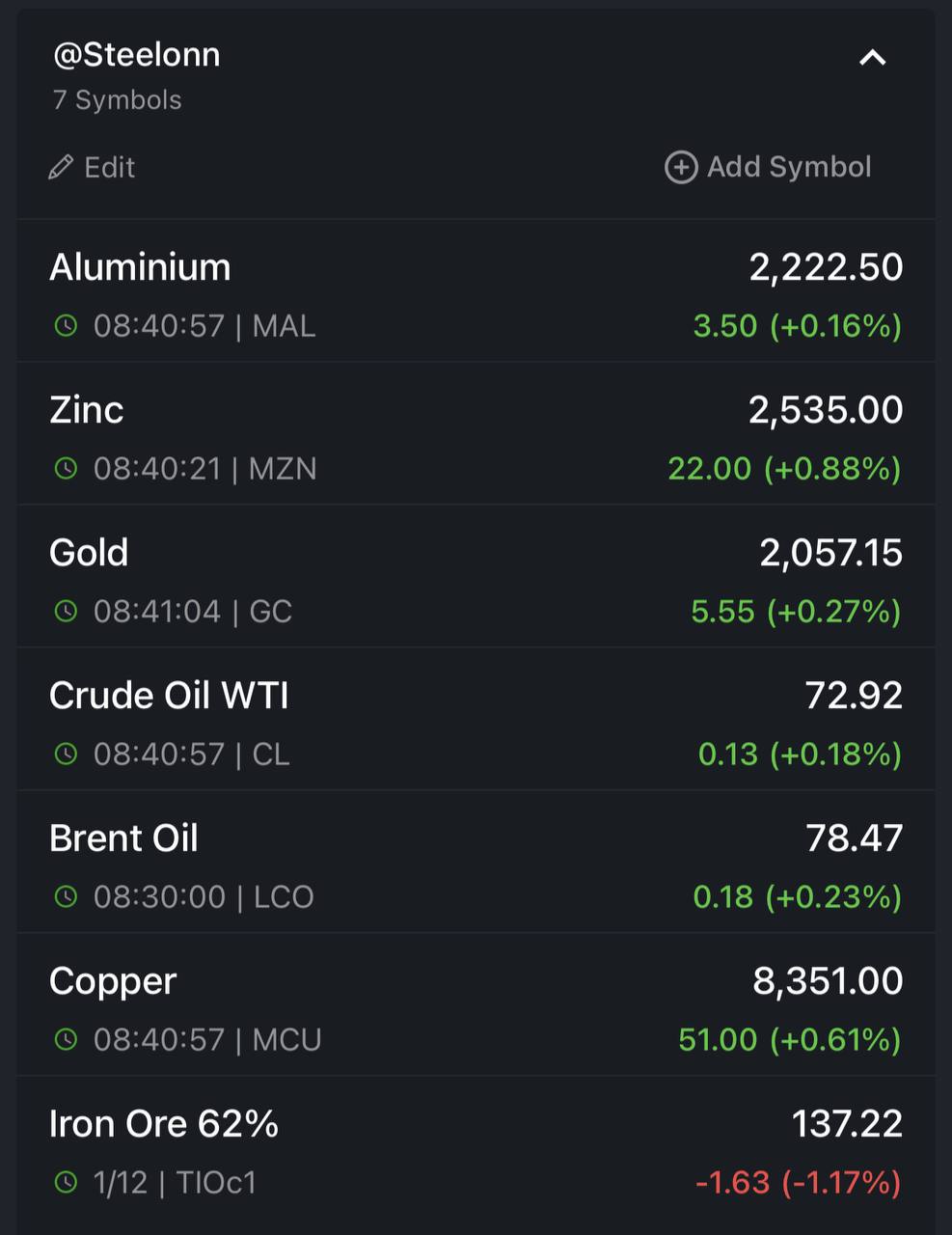Click the pencil Edit icon

pyautogui.click(x=60, y=168)
